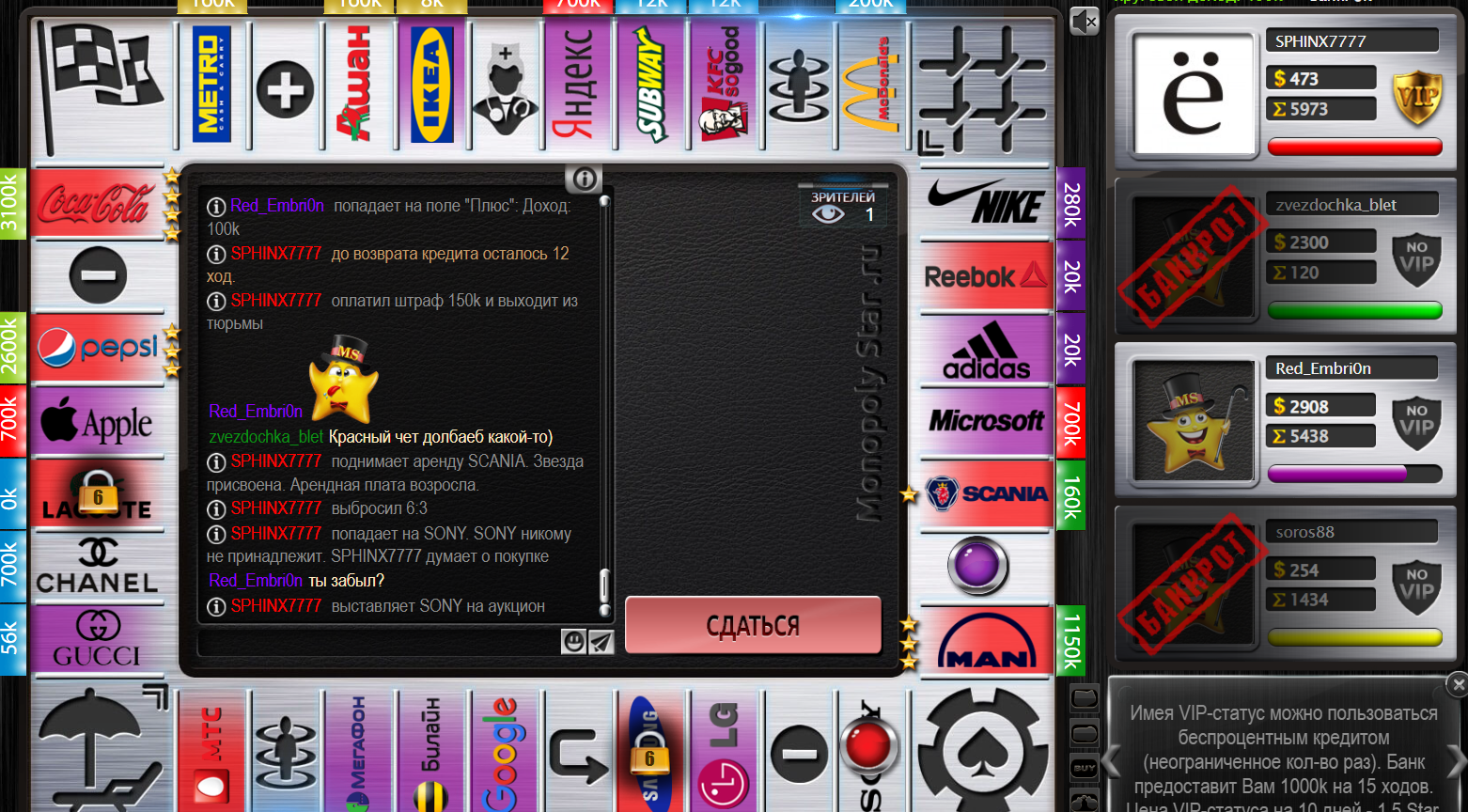1468x812 pixels.
Task: Select the Ашан property cell
Action: point(357,85)
